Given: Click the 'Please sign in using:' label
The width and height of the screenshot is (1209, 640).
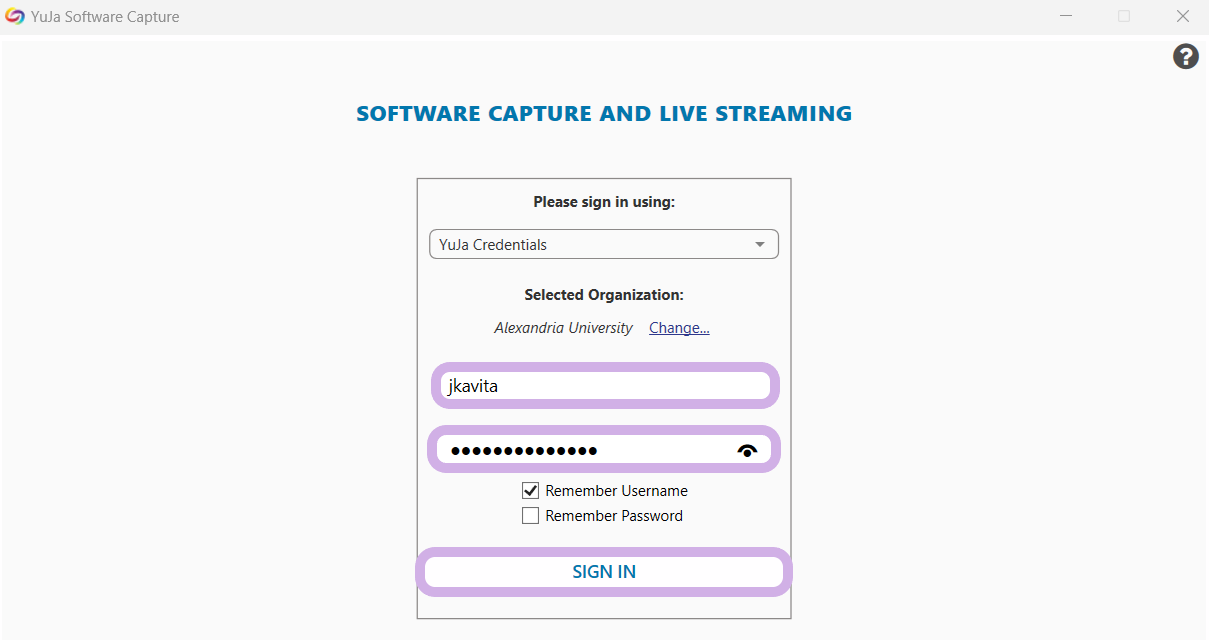Looking at the screenshot, I should click(x=604, y=202).
